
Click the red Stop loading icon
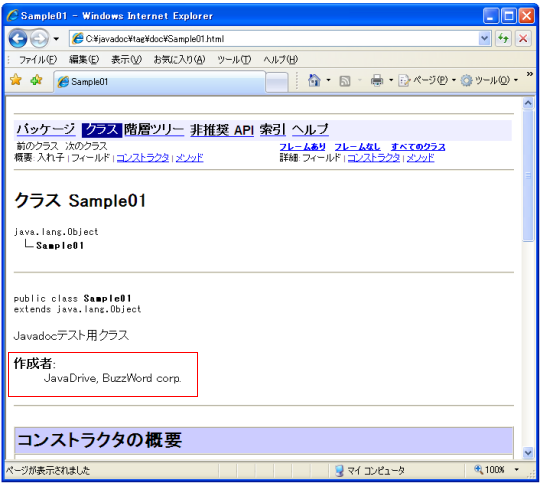click(523, 38)
